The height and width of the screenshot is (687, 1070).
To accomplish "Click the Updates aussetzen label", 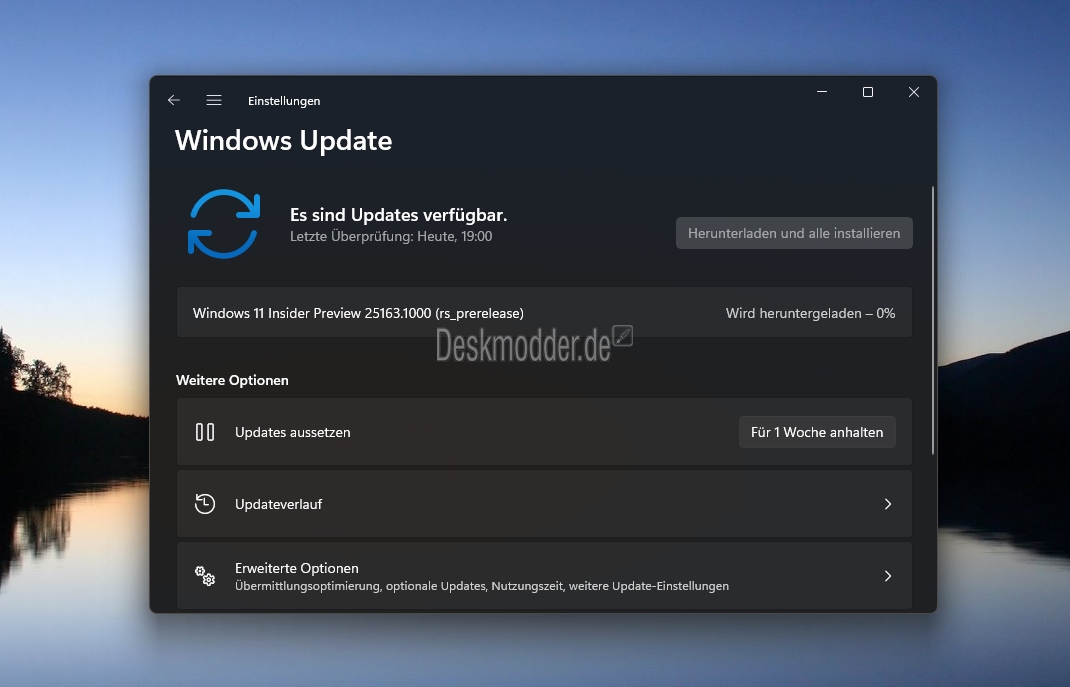I will 293,432.
